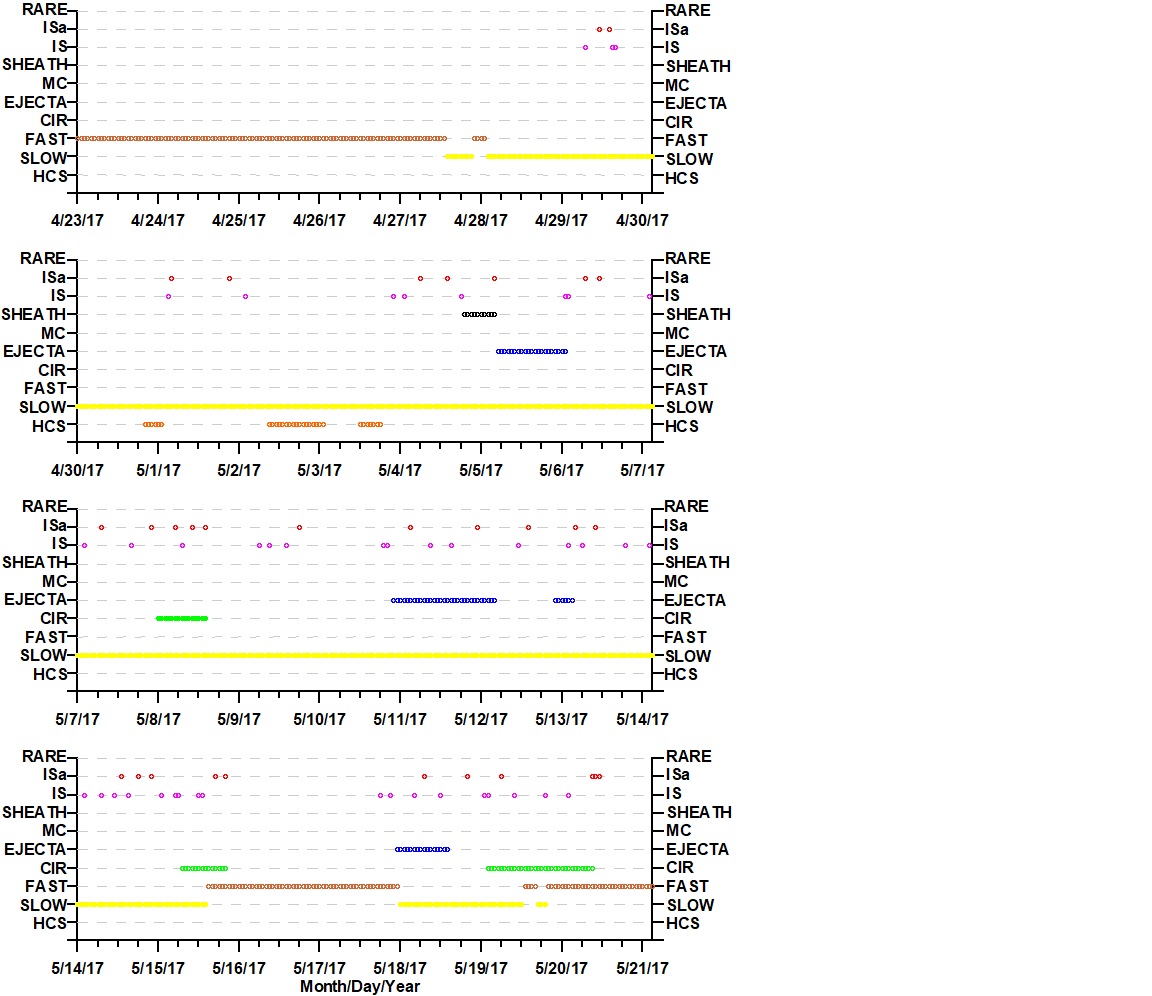Click blue EJECTA markers starting at 5/18/17
This screenshot has height=996, width=1152.
422,850
